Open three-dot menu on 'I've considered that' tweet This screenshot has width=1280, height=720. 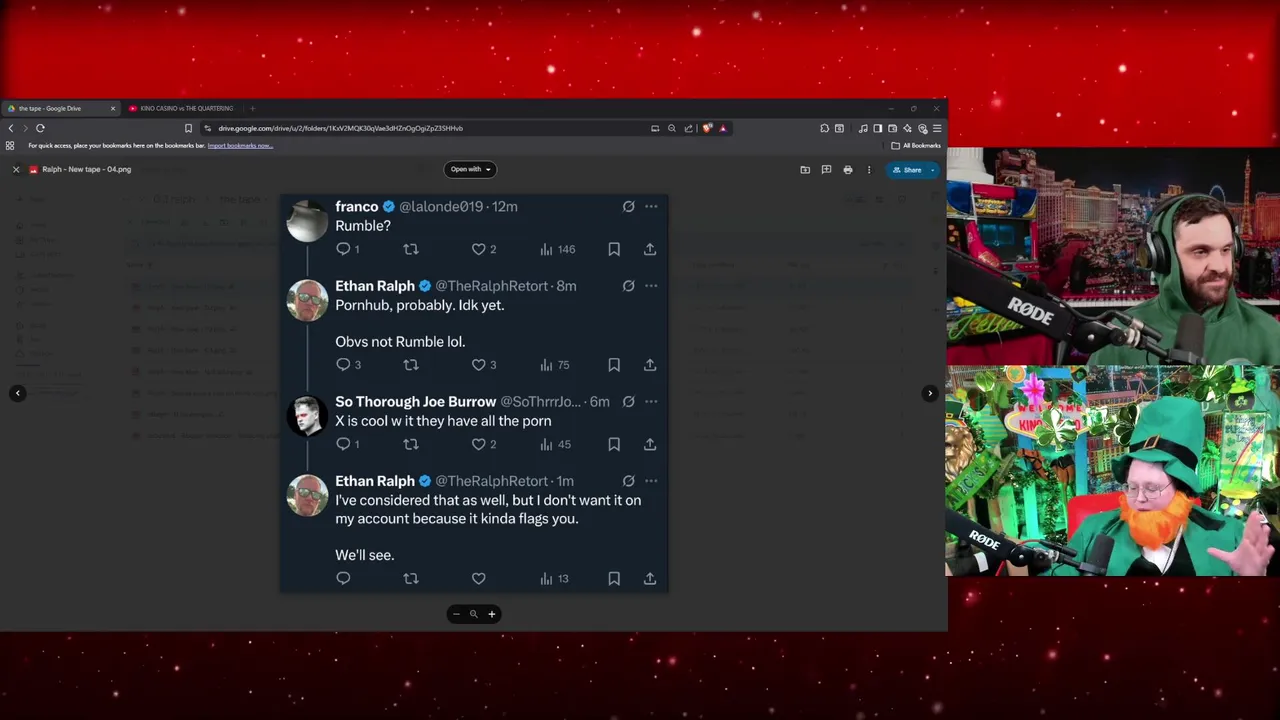[651, 481]
